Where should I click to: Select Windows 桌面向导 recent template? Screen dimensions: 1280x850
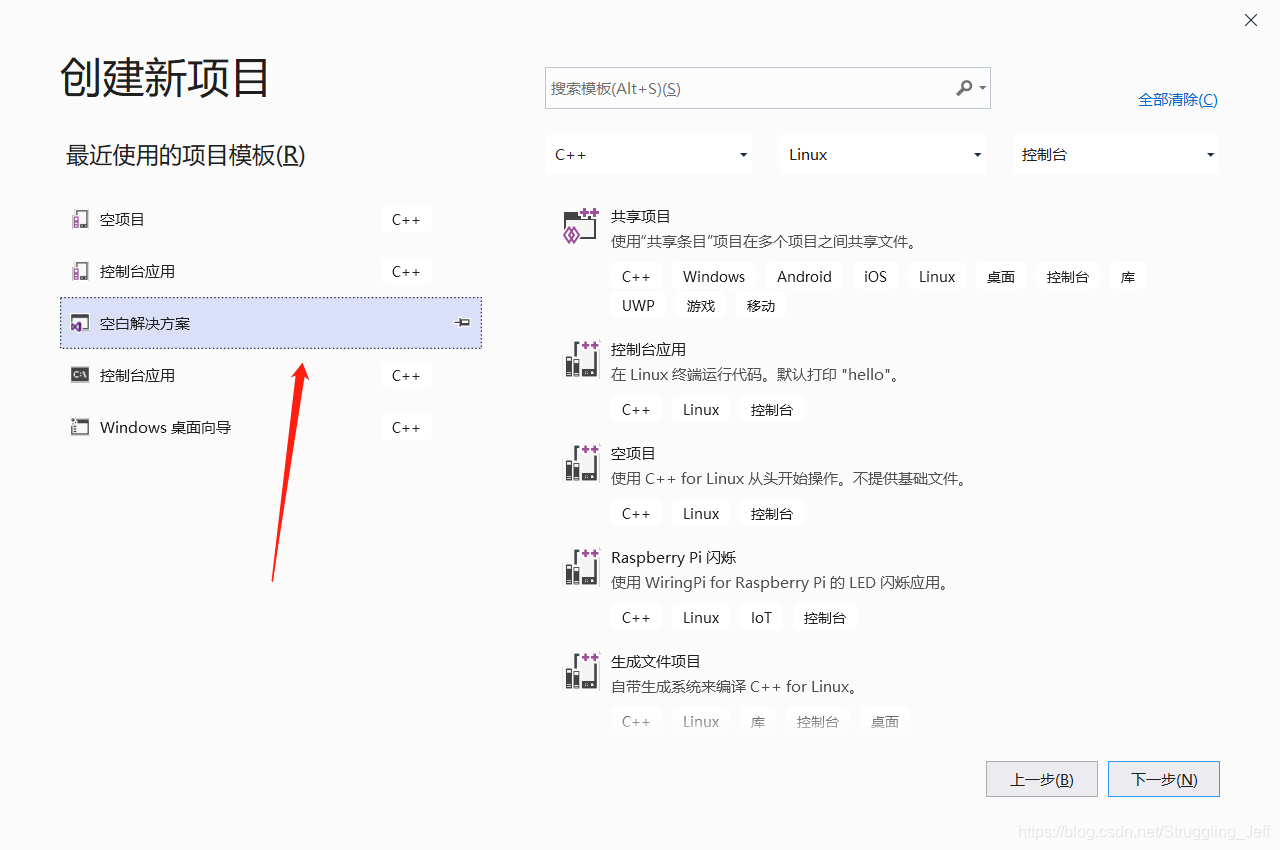(x=271, y=427)
